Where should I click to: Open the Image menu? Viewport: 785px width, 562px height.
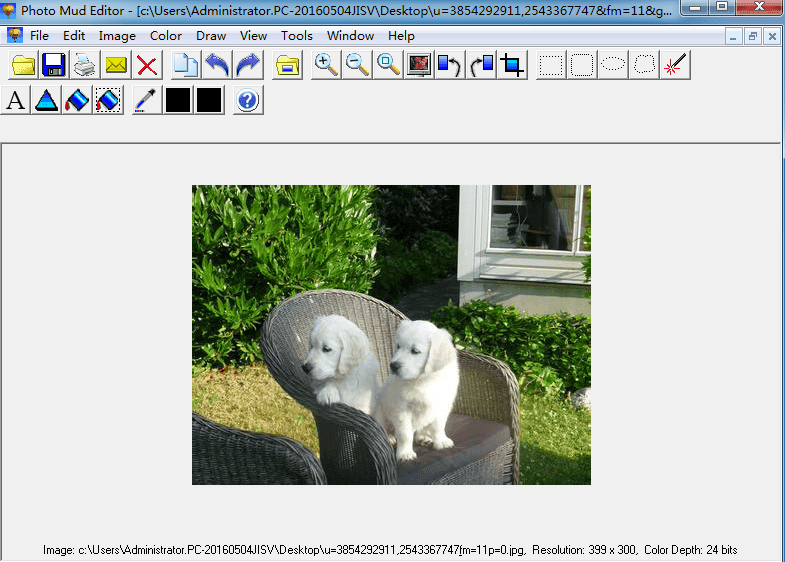(117, 35)
